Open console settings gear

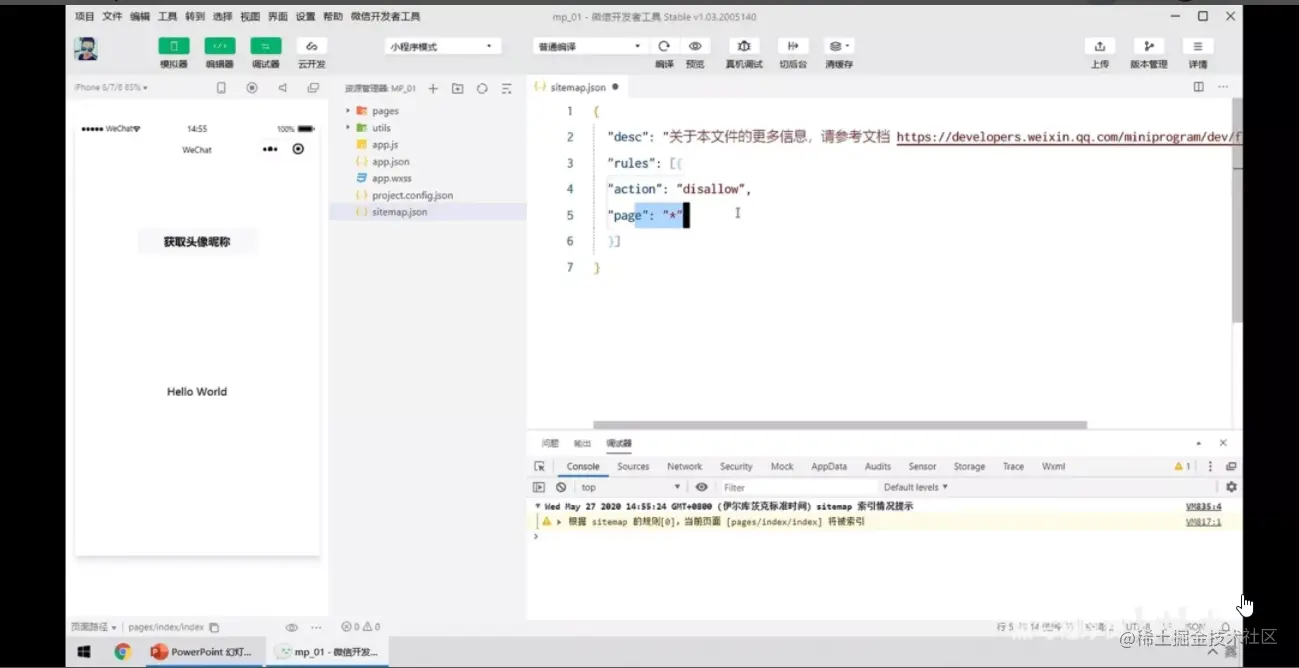click(x=1231, y=487)
